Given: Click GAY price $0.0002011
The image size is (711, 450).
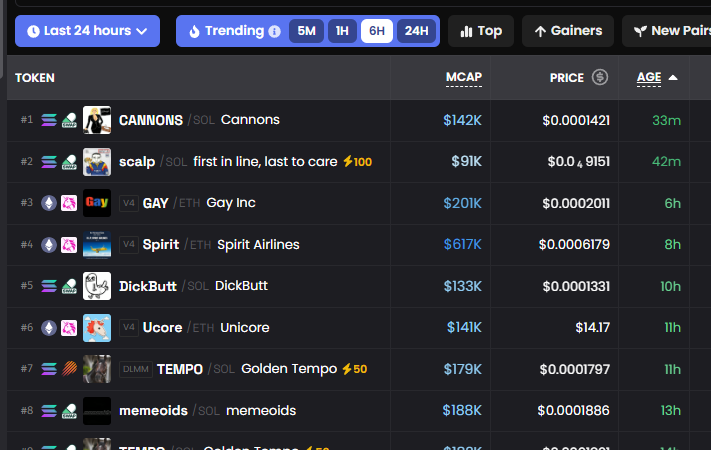Looking at the screenshot, I should pyautogui.click(x=576, y=203).
